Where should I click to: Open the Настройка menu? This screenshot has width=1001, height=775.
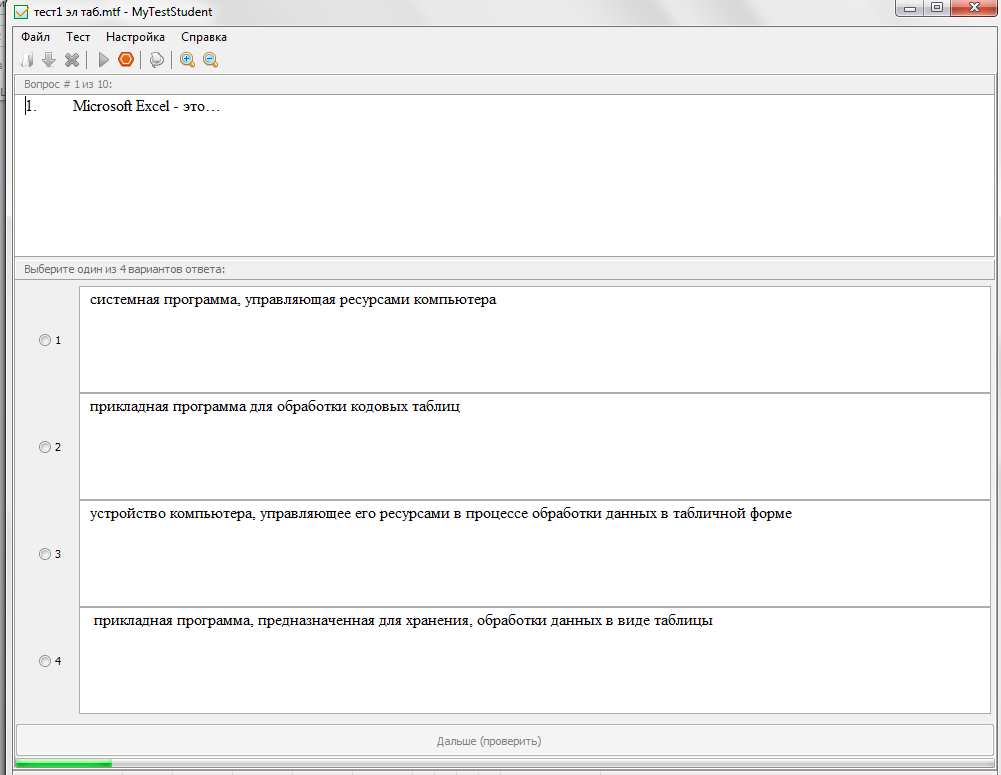pyautogui.click(x=135, y=37)
